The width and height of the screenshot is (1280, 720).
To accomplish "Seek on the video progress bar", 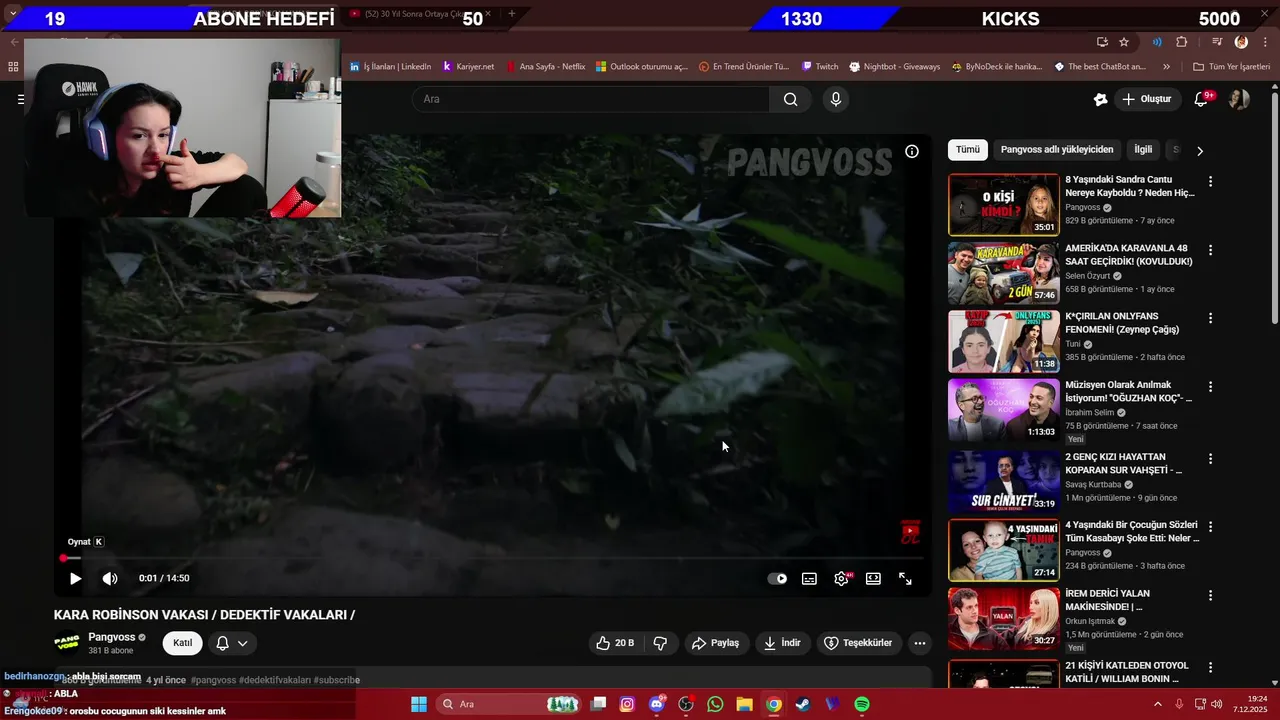I will coord(494,558).
